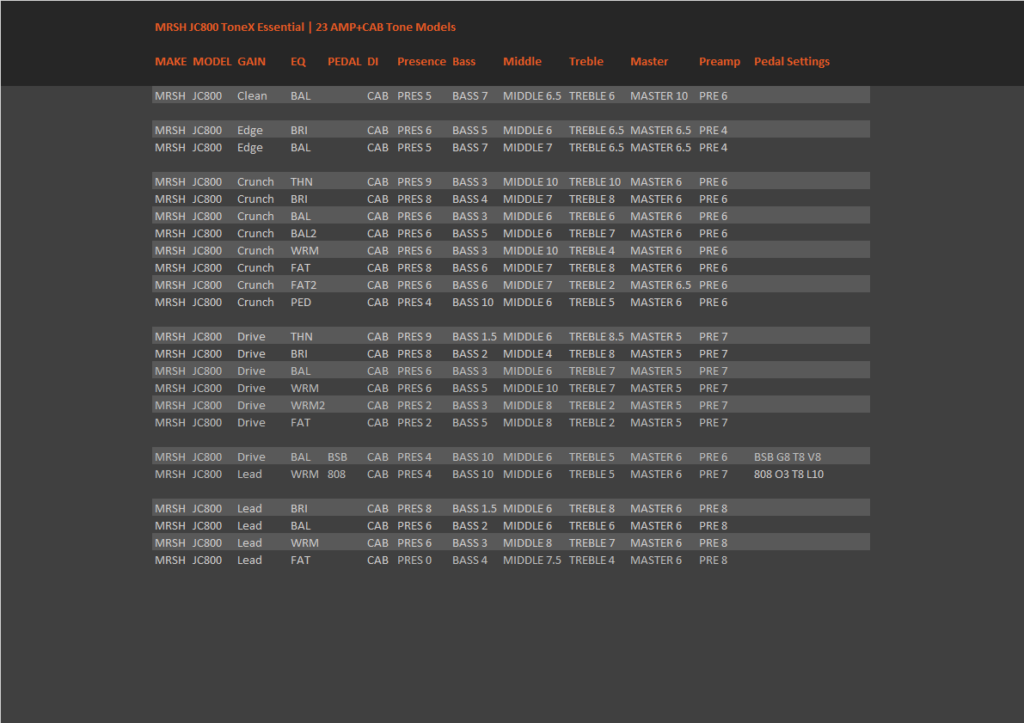The height and width of the screenshot is (723, 1024).
Task: Click 'TREBLE 8.5' in the Drive THN row
Action: coord(596,336)
